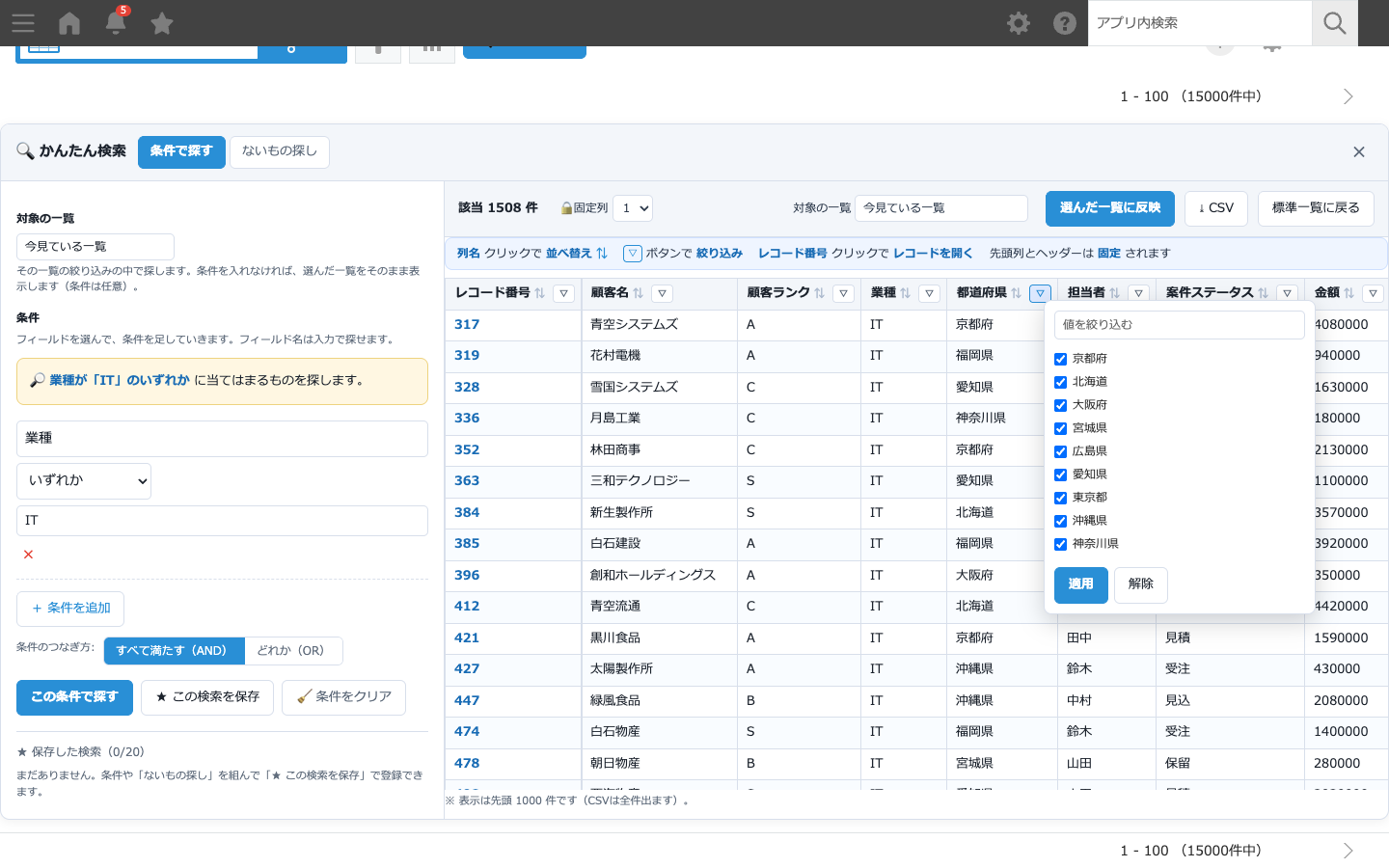
Task: Focus the アプリ内検索 search field
Action: click(1200, 23)
